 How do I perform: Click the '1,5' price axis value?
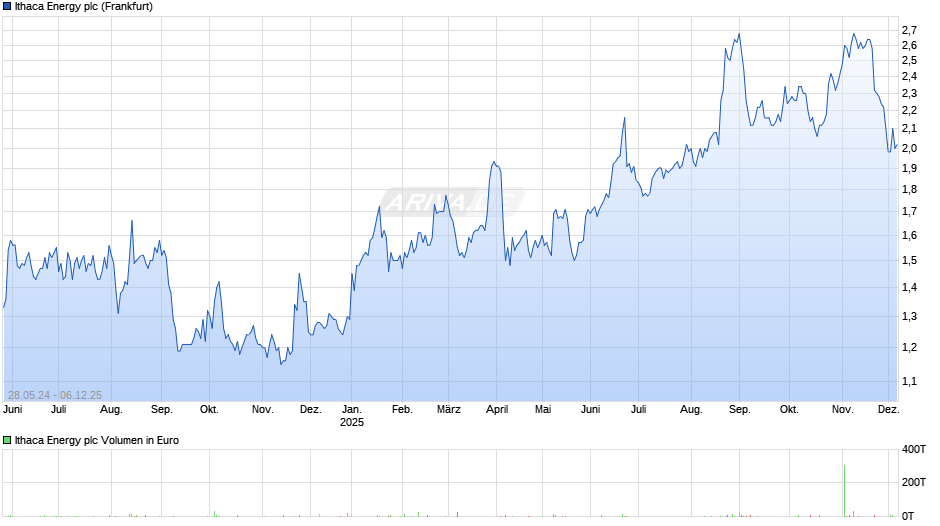[x=909, y=260]
